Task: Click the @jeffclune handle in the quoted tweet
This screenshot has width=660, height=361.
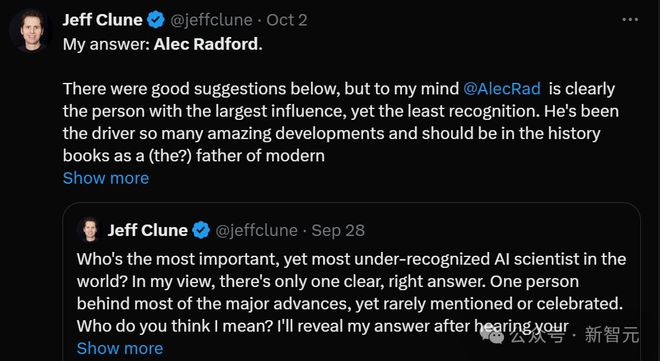Action: (x=256, y=230)
